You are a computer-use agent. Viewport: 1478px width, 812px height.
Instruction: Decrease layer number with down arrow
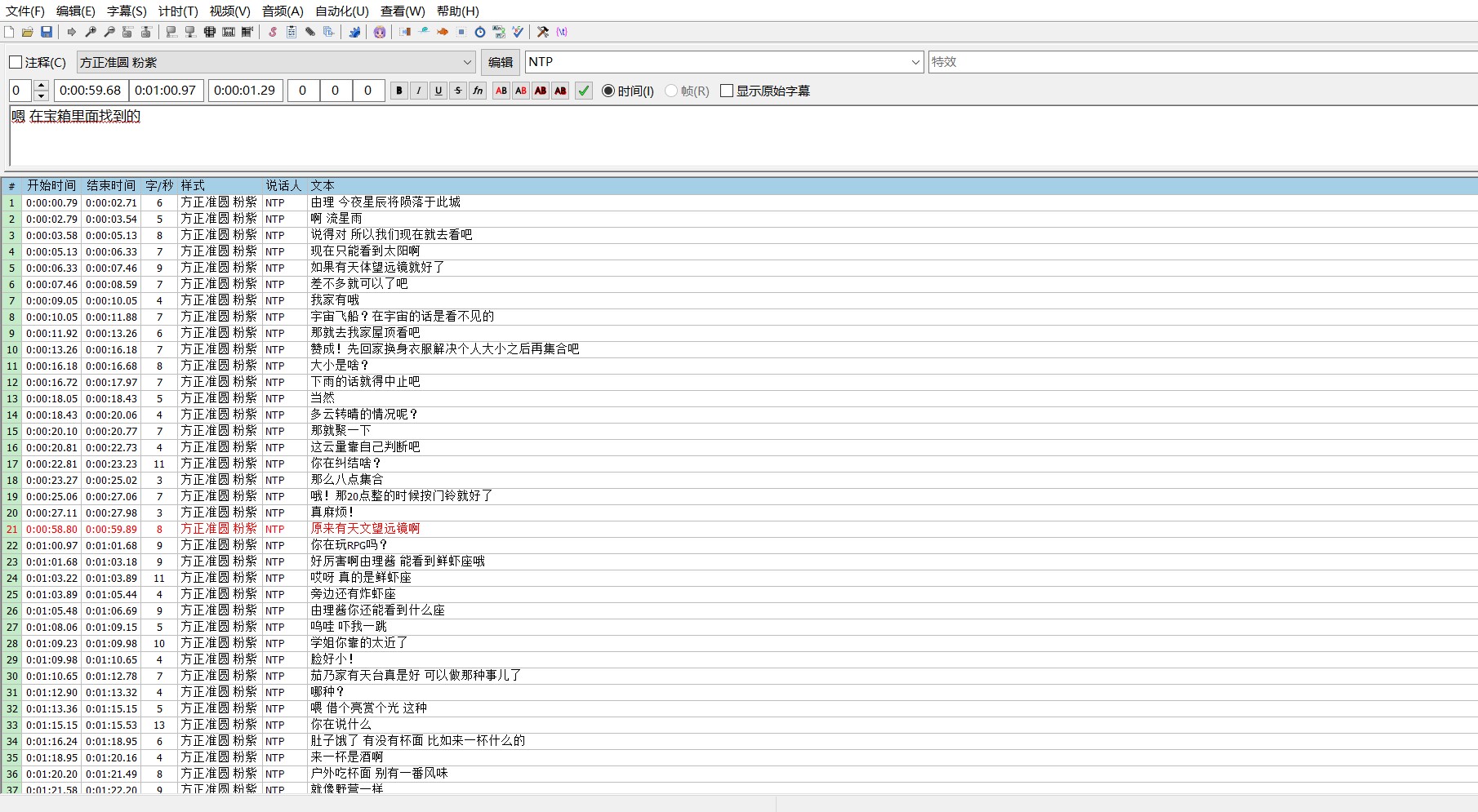point(42,96)
